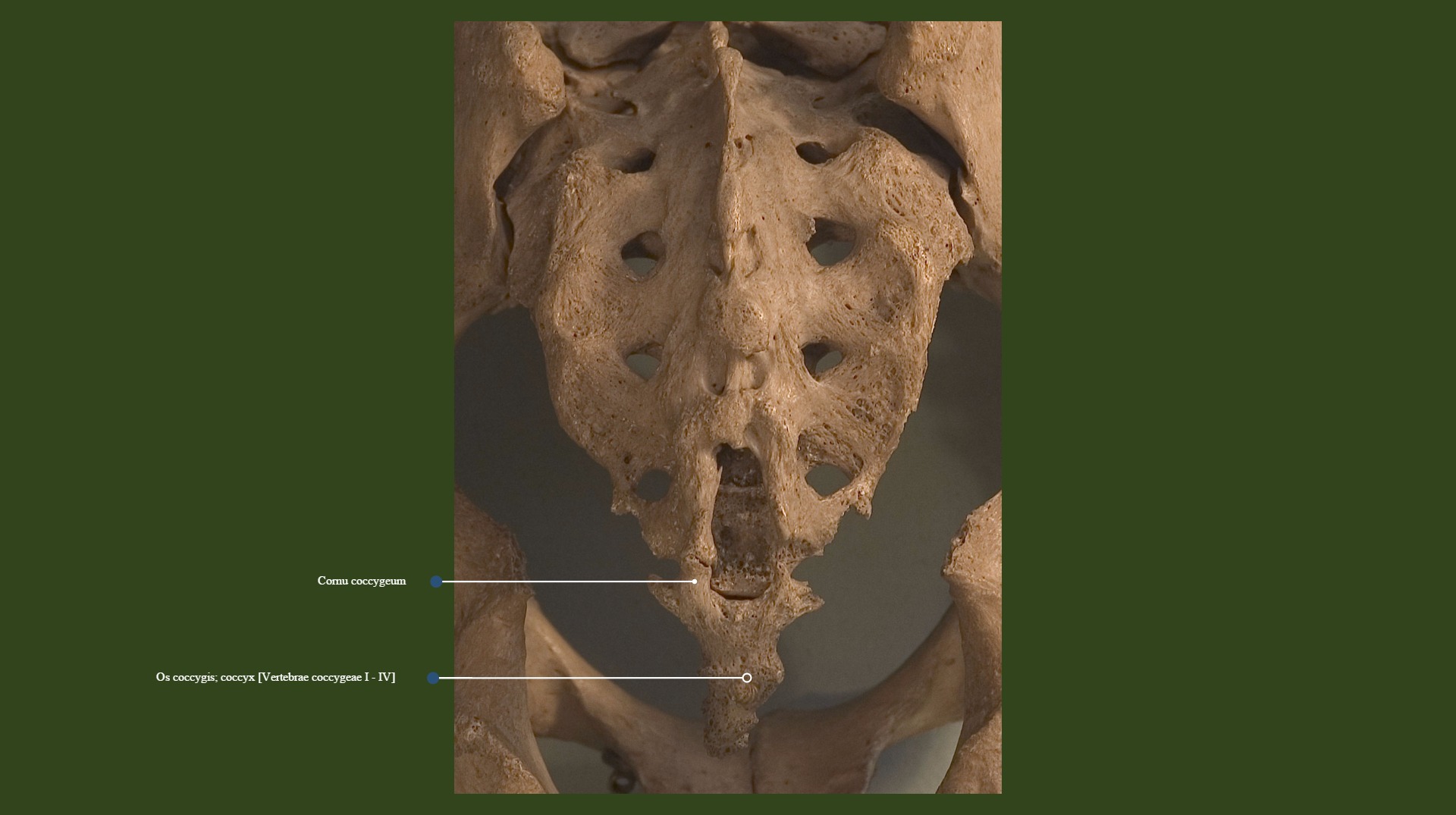Click the topmost right sacral foramen
The height and width of the screenshot is (815, 1456).
pyautogui.click(x=815, y=154)
